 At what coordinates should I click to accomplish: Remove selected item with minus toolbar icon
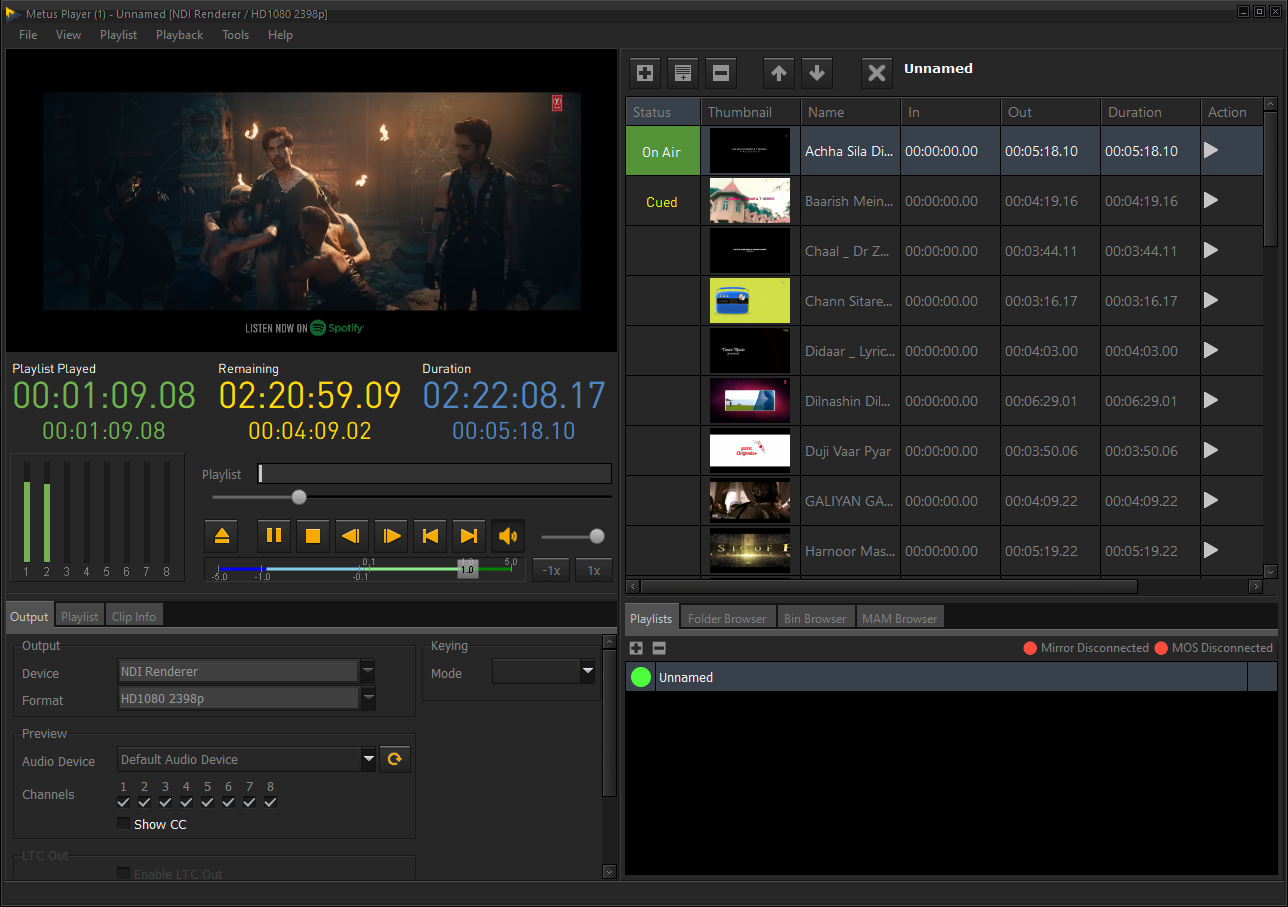pos(720,72)
